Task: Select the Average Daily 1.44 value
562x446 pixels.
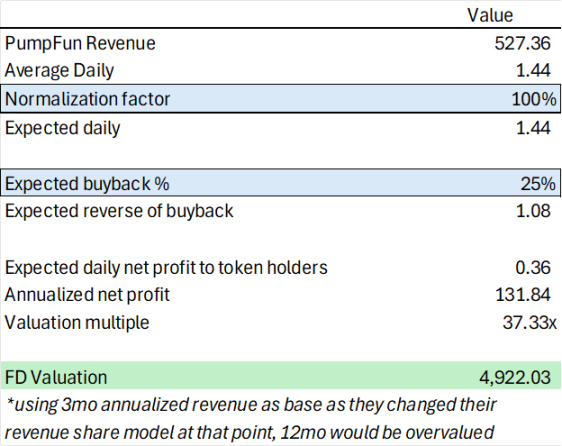Action: (533, 70)
